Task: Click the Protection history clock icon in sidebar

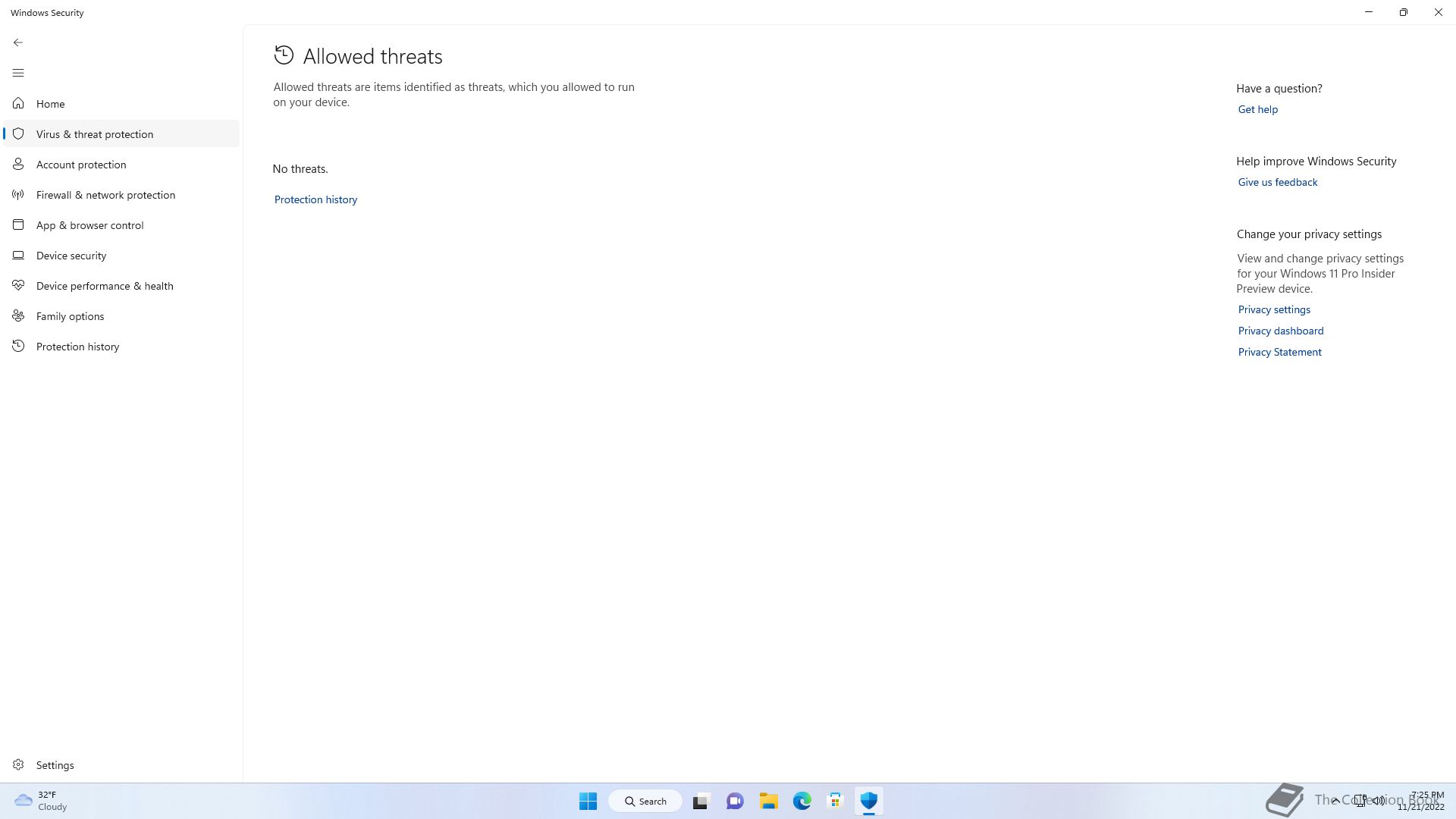Action: (x=18, y=346)
